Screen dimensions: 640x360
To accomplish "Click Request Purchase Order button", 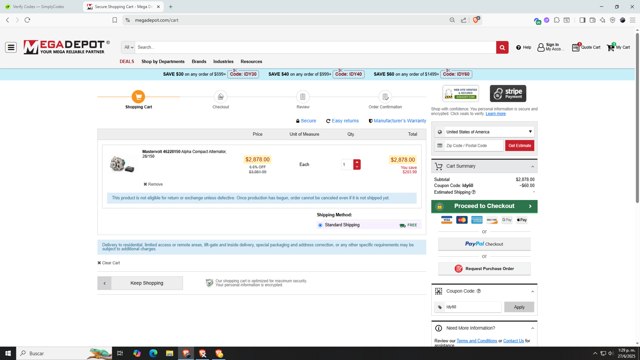I will point(484,269).
